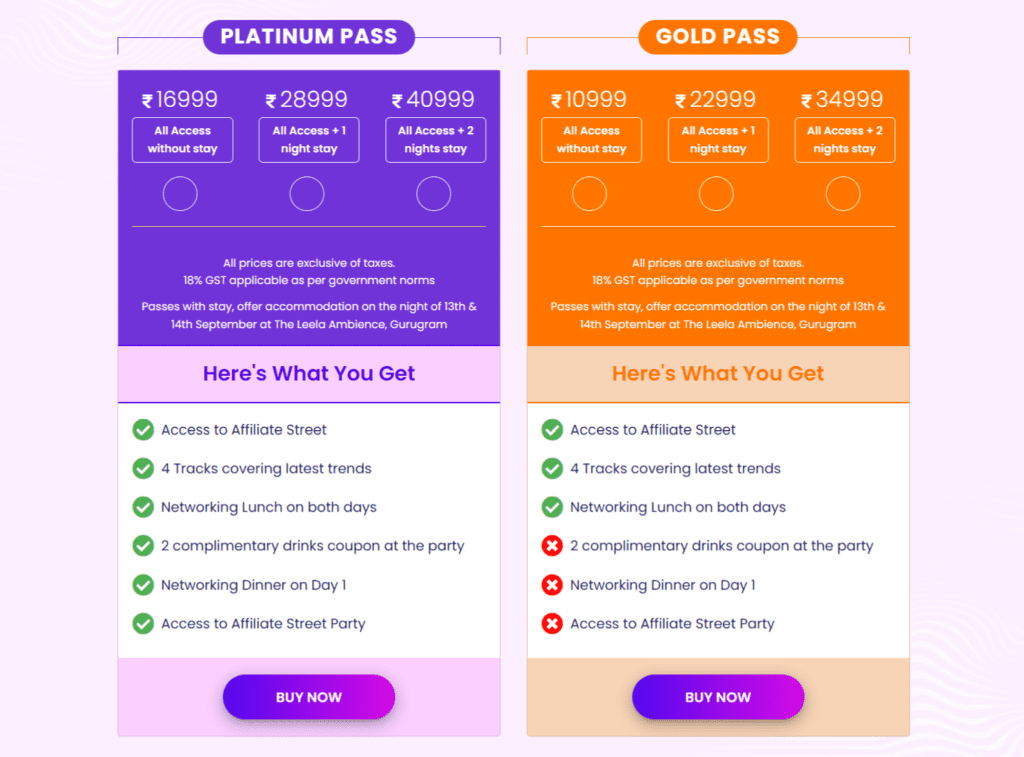The height and width of the screenshot is (757, 1024).
Task: Click the GOLD PASS header badge
Action: point(717,36)
